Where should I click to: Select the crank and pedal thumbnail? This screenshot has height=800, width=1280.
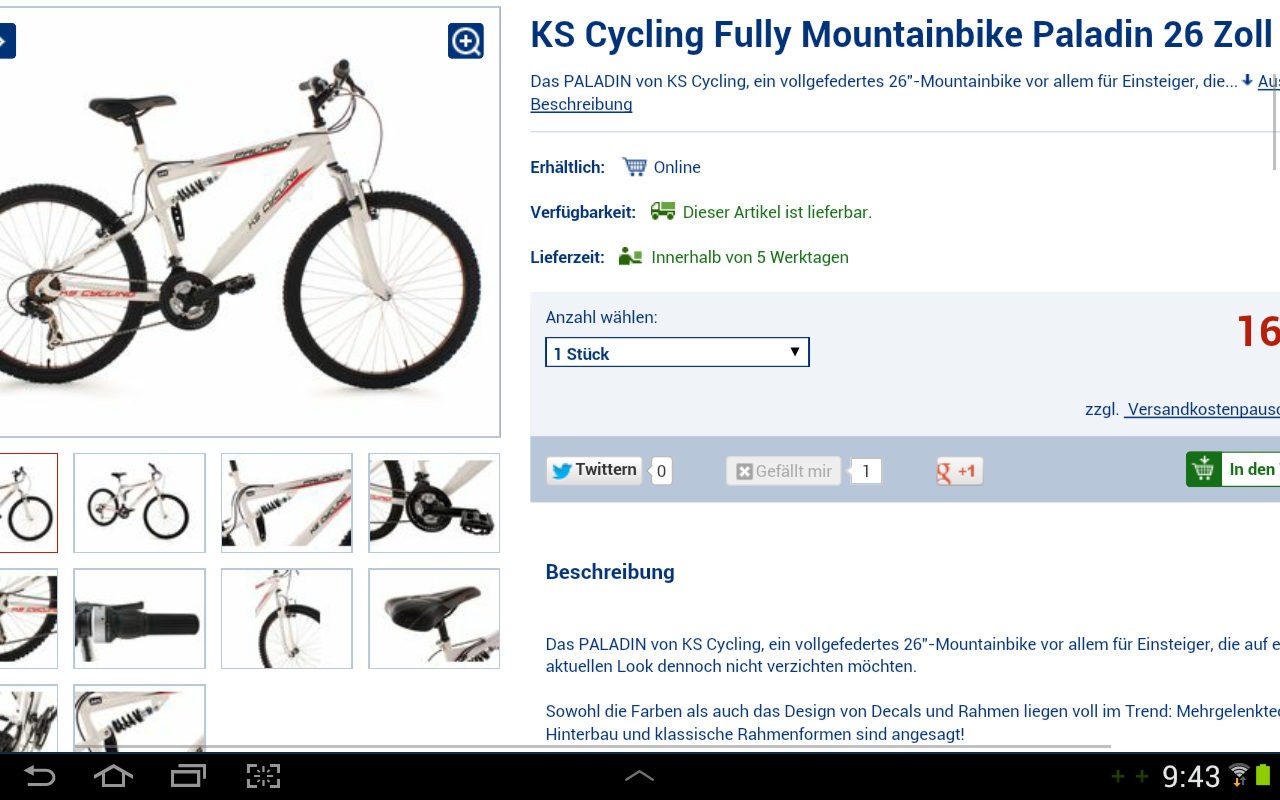click(434, 503)
